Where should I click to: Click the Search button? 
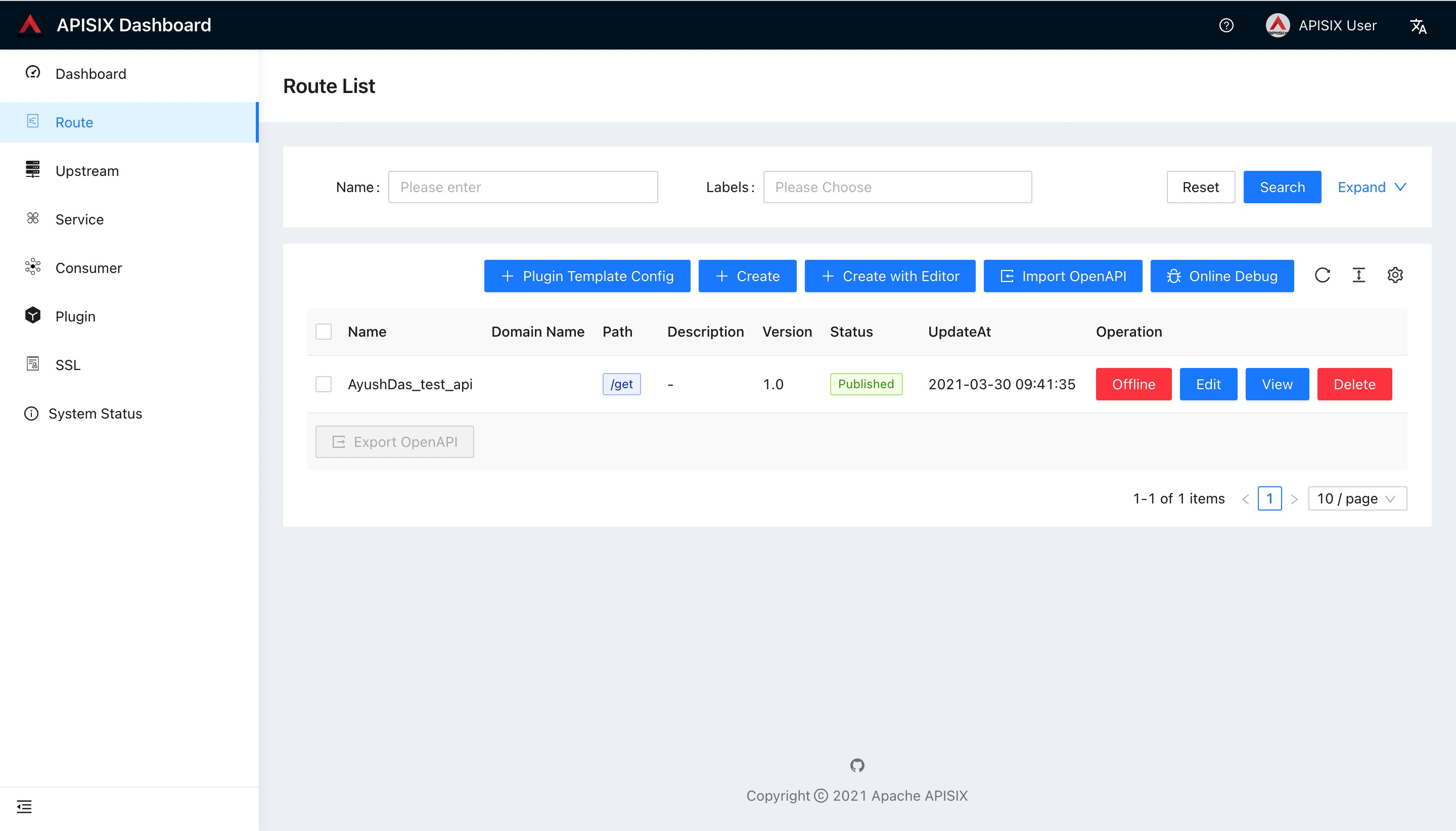[x=1282, y=187]
